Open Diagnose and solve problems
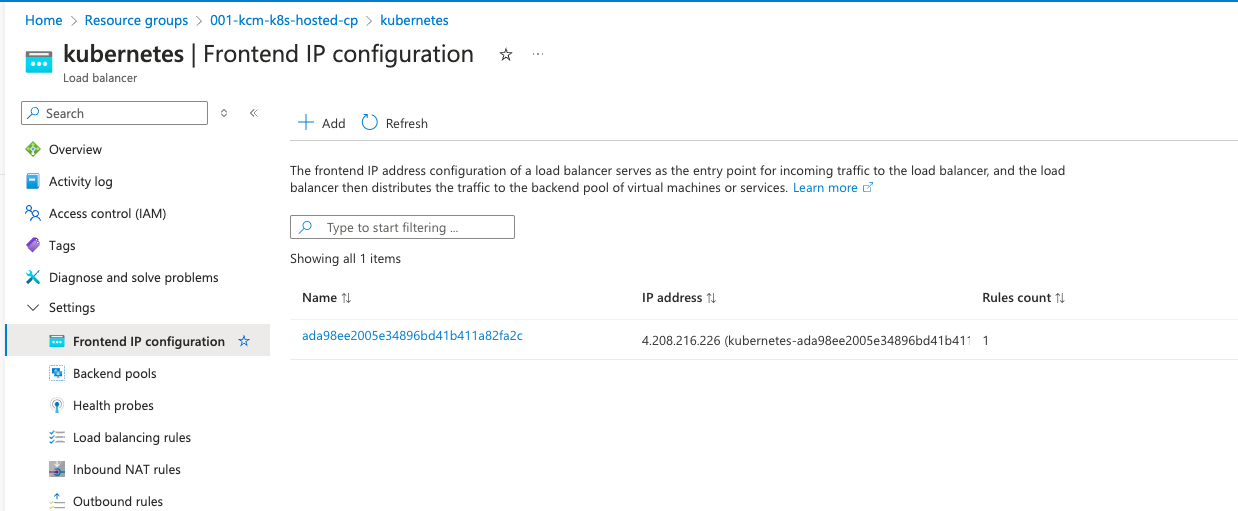Screen dimensions: 1238x511 coord(133,277)
